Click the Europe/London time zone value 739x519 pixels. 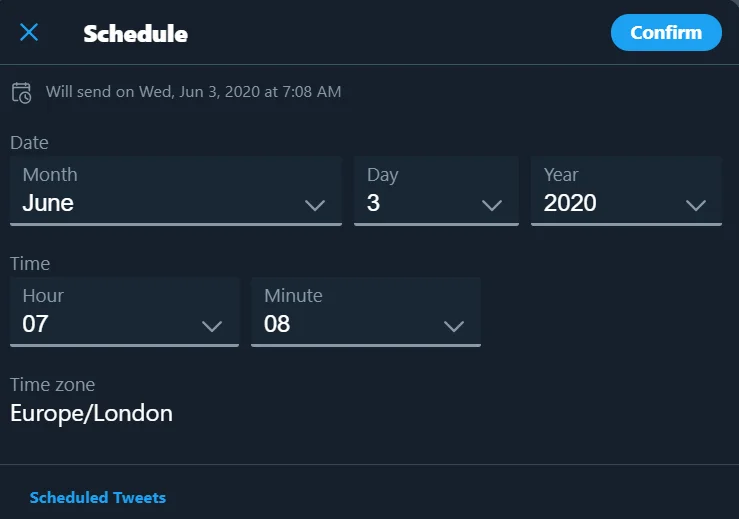[x=91, y=413]
